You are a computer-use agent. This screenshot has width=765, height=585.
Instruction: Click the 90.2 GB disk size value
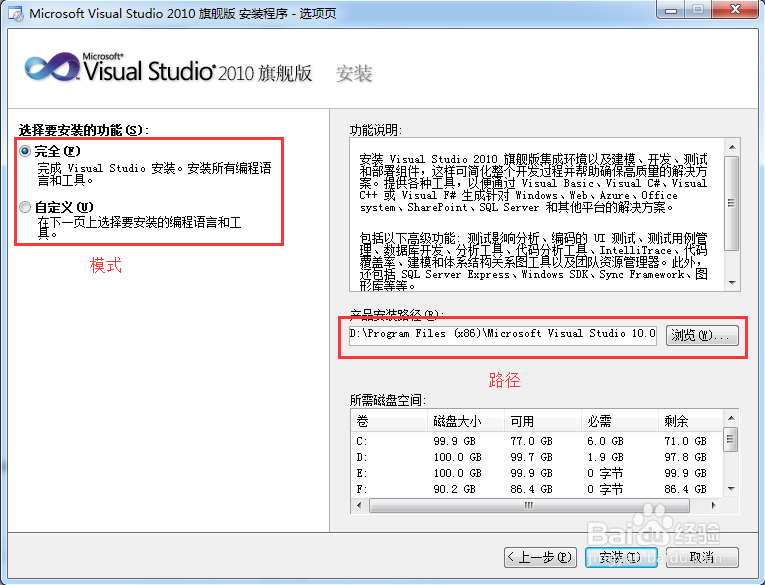(x=454, y=489)
